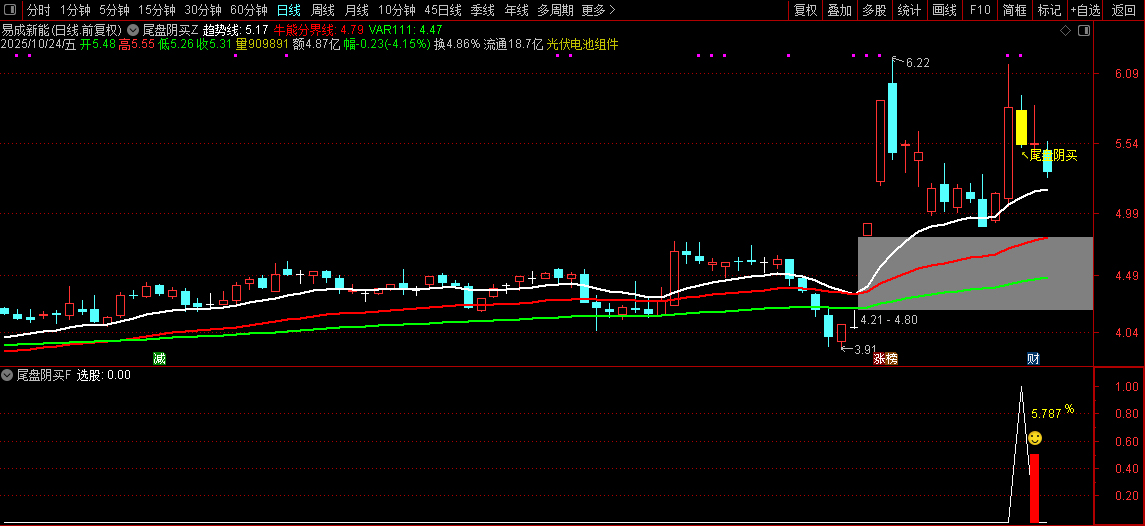Switch to 季线 quarterly chart
The height and width of the screenshot is (526, 1145).
[x=483, y=10]
